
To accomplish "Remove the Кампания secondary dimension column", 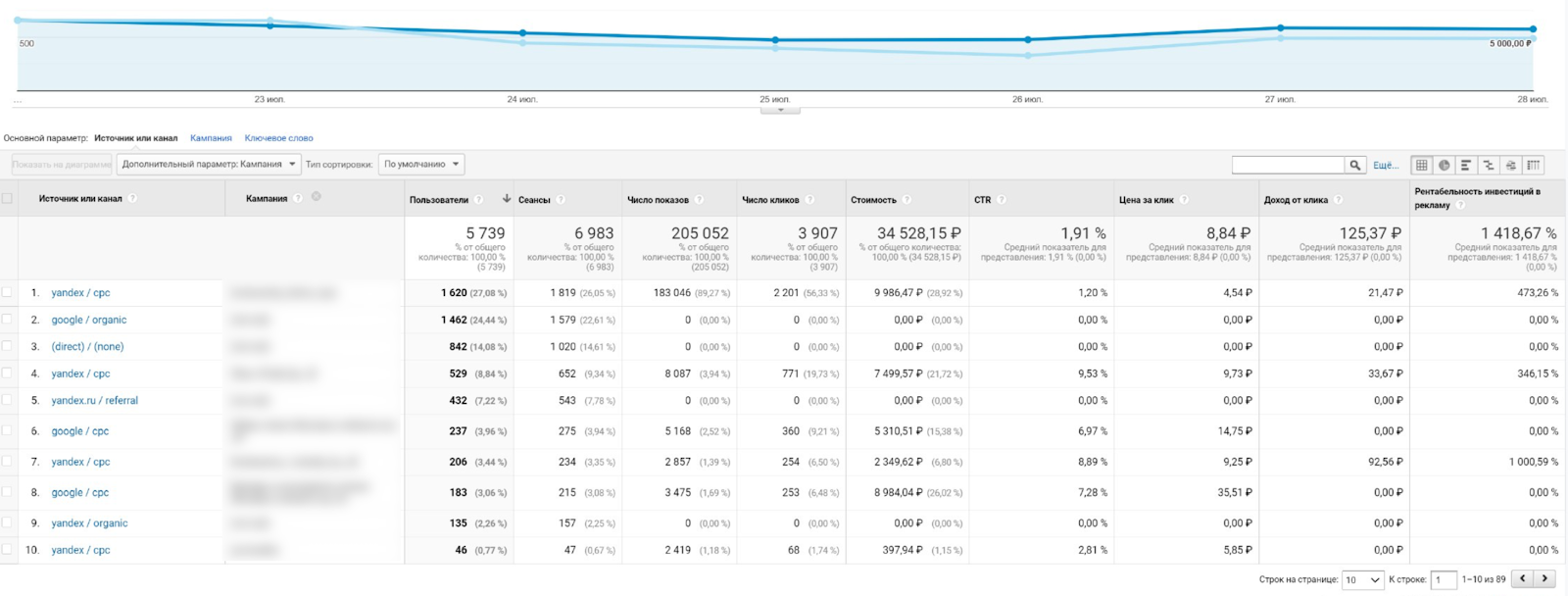I will [x=317, y=197].
